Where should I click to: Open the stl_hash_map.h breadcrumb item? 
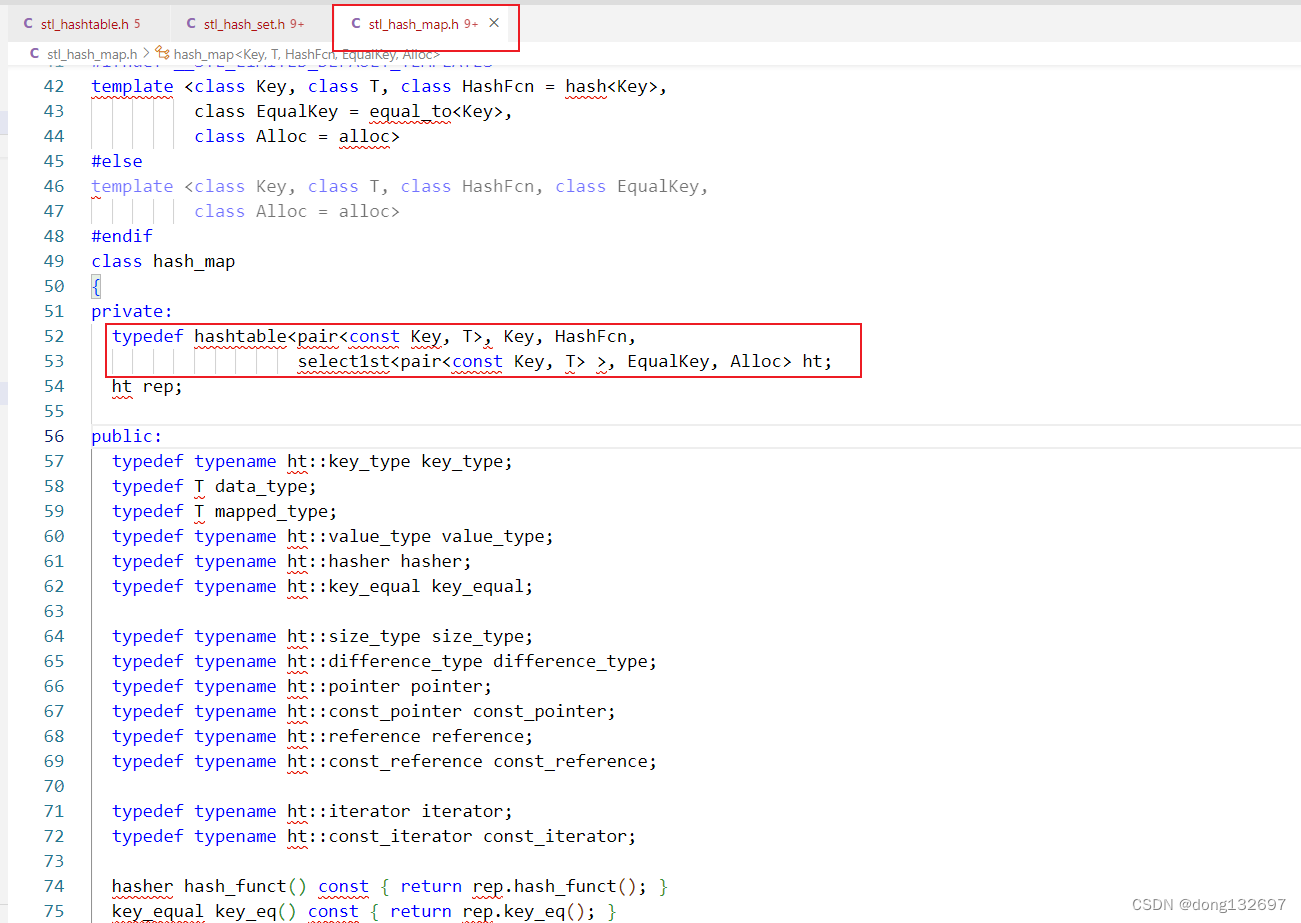tap(92, 54)
